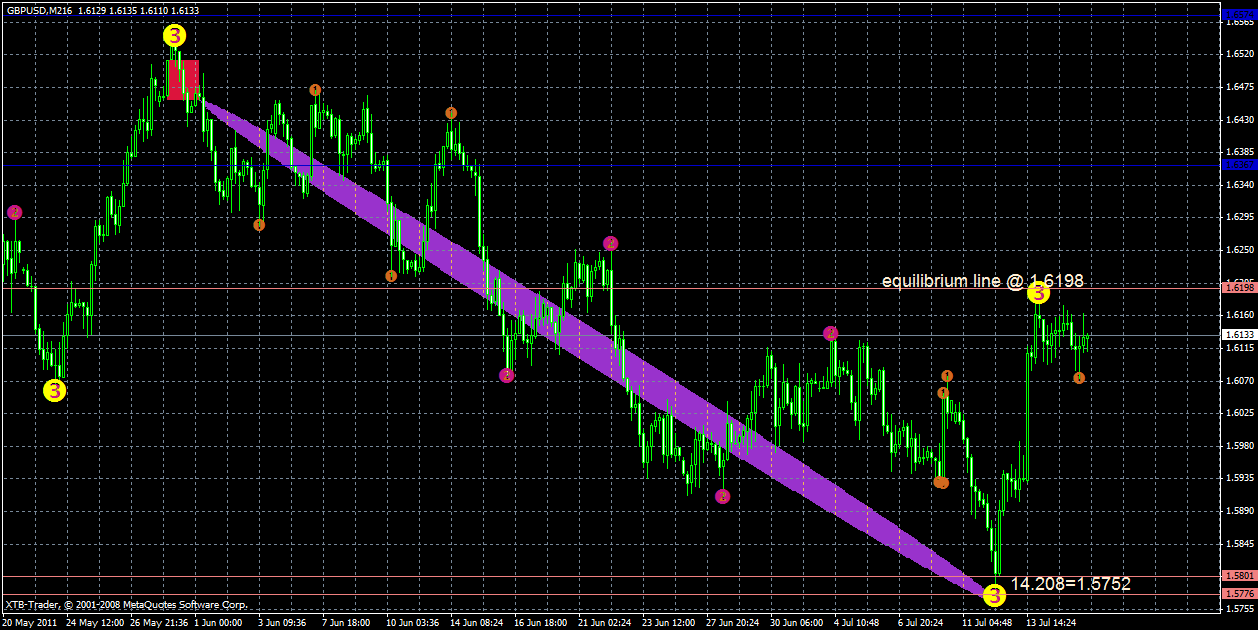Click the 1.6070 price axis label

(x=1240, y=381)
